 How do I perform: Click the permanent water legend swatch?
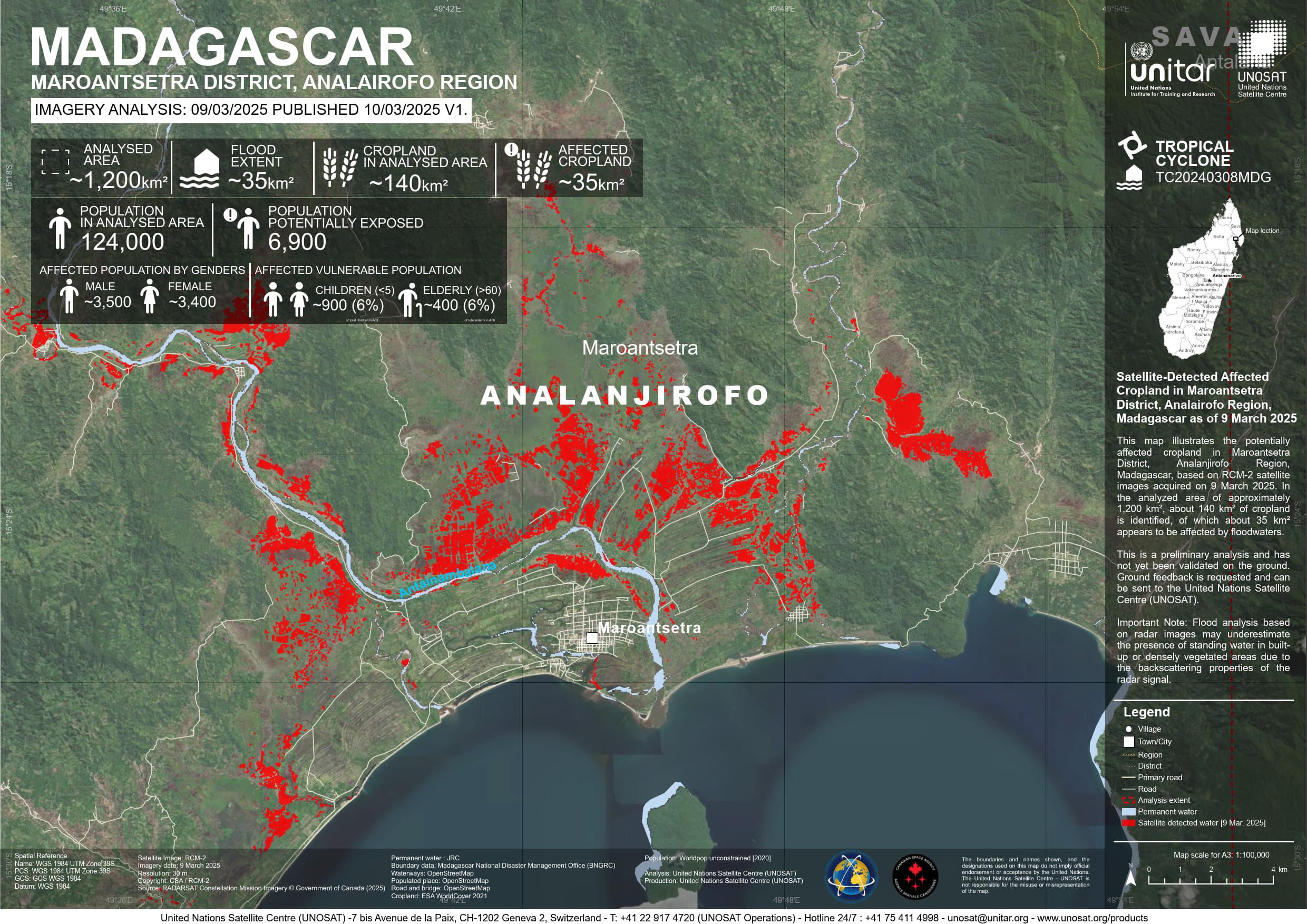point(1128,812)
